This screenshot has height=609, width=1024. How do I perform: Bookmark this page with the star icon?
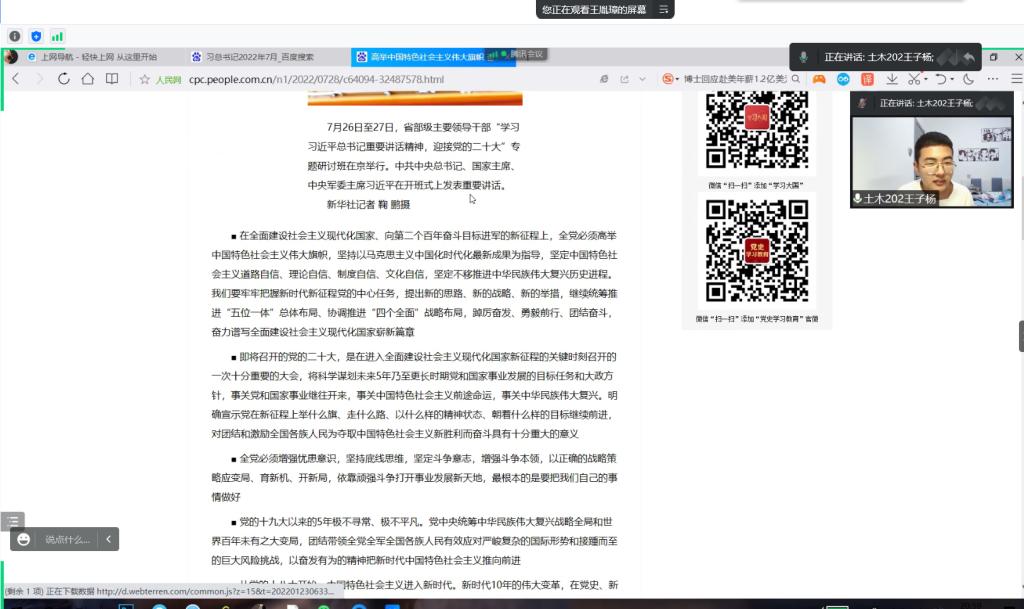[145, 79]
